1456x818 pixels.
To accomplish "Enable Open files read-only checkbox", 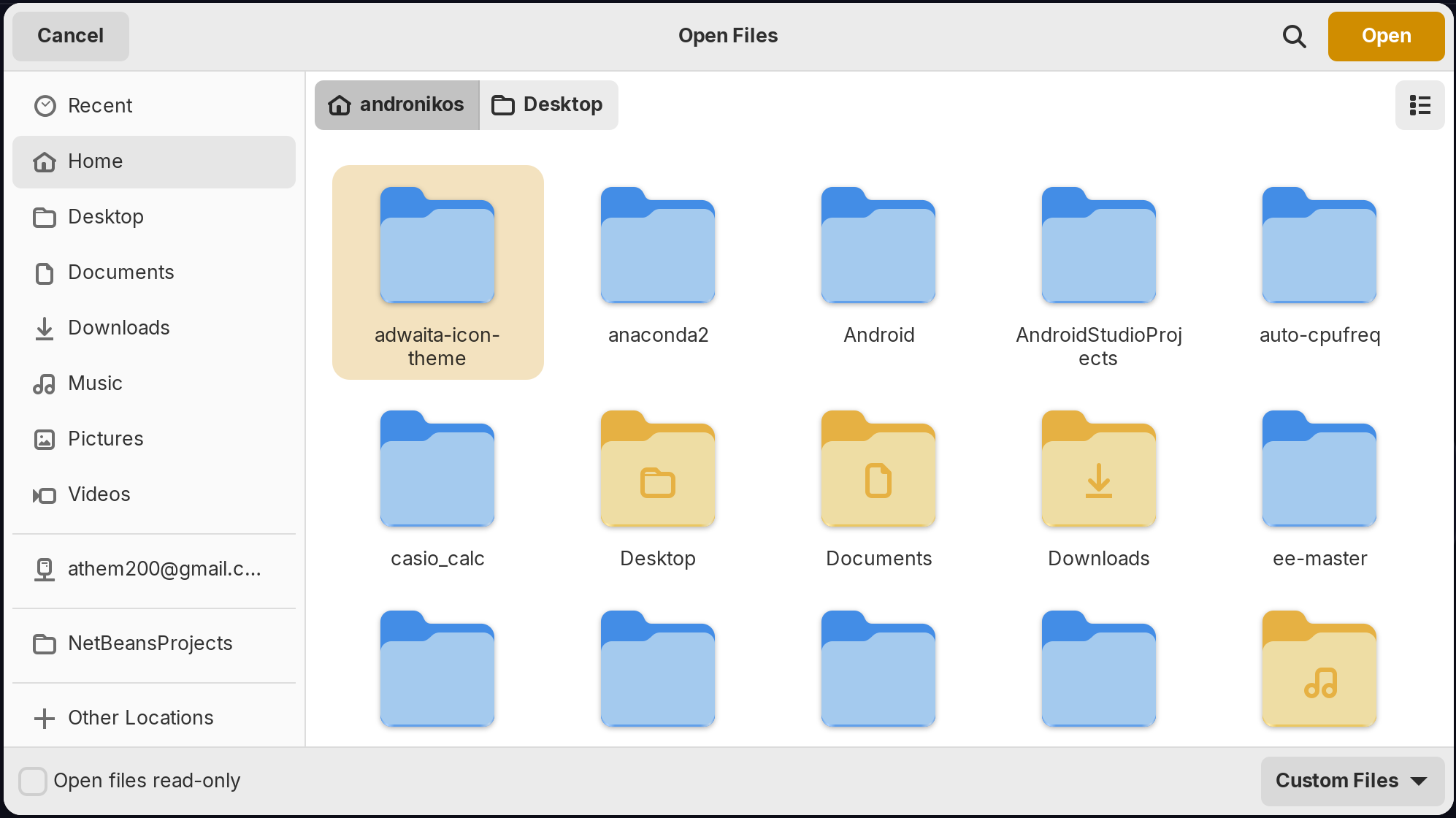I will click(x=33, y=781).
